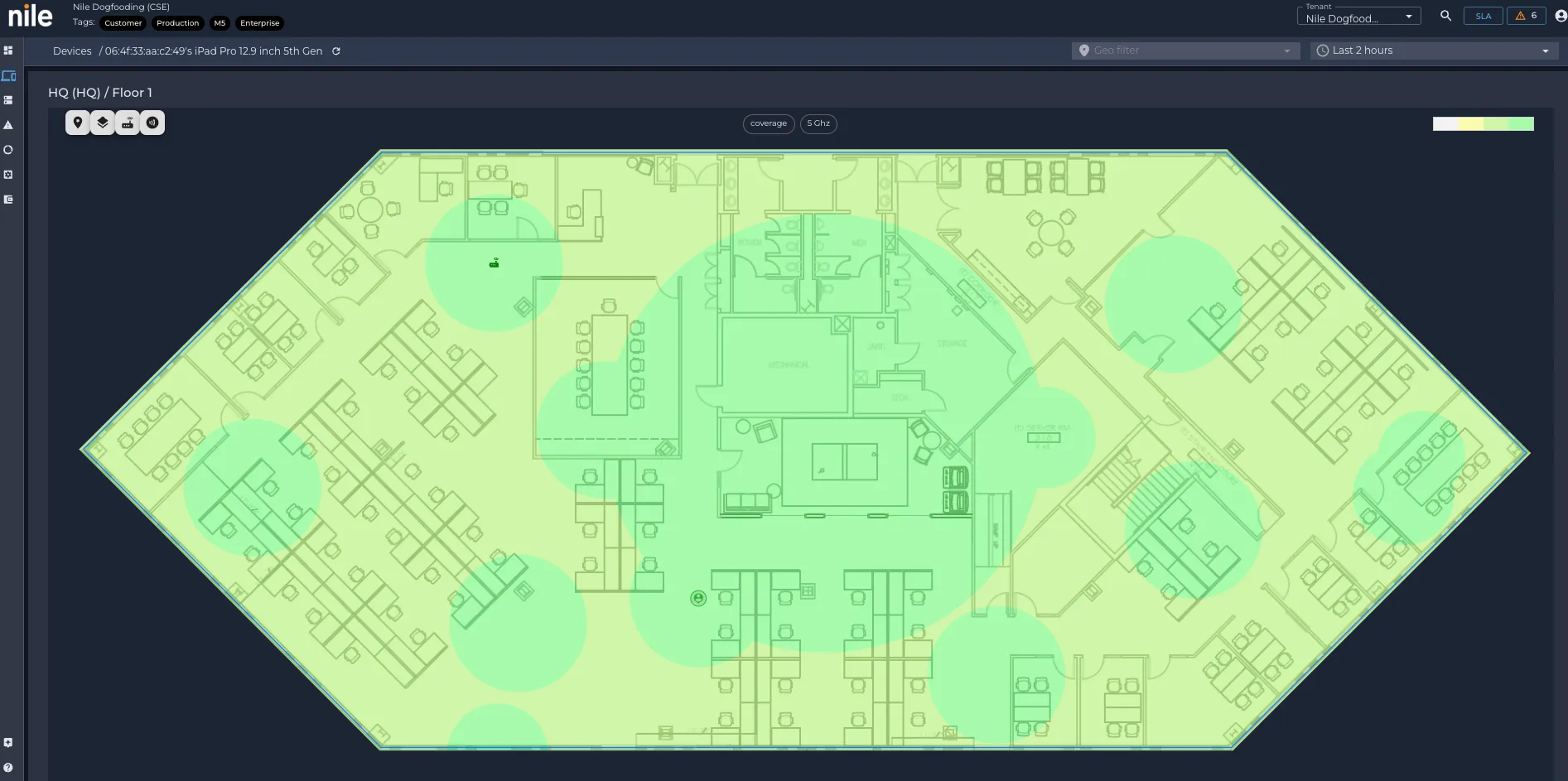Click Nile Dogfooding (CSE) title text
This screenshot has height=781, width=1568.
point(121,7)
